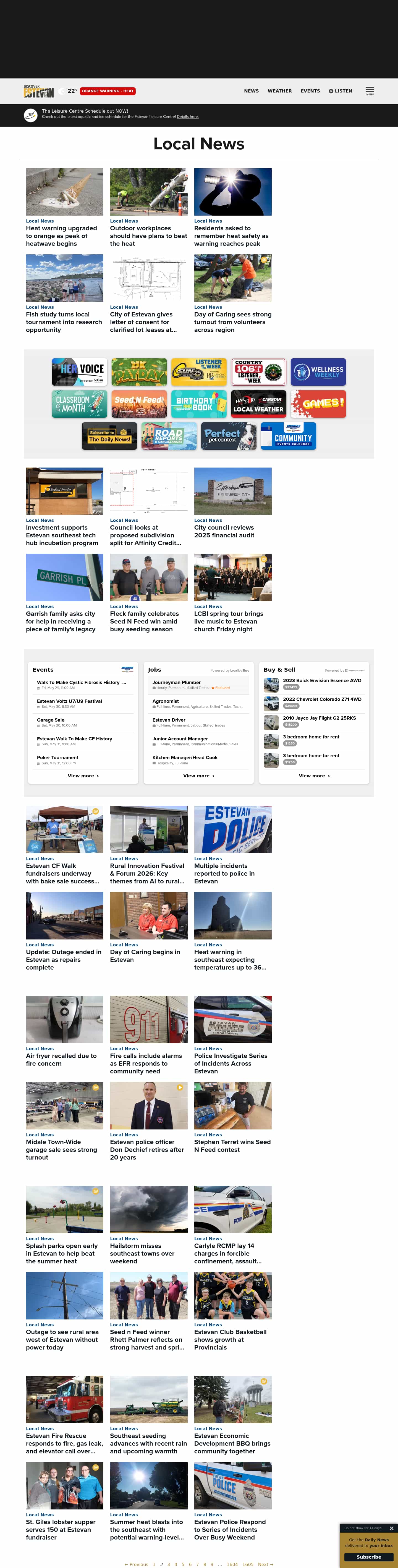Screen dimensions: 398x1568
Task: Close the newsletter popup with X
Action: click(391, 1528)
